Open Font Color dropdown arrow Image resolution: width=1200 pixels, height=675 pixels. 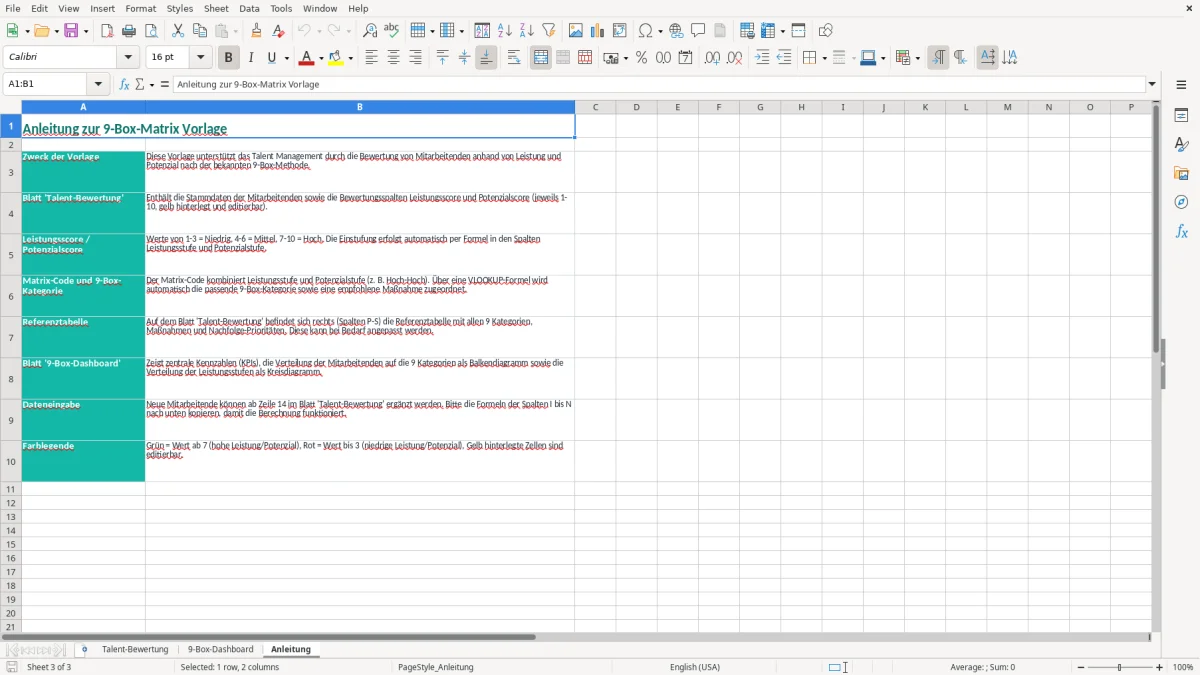321,58
